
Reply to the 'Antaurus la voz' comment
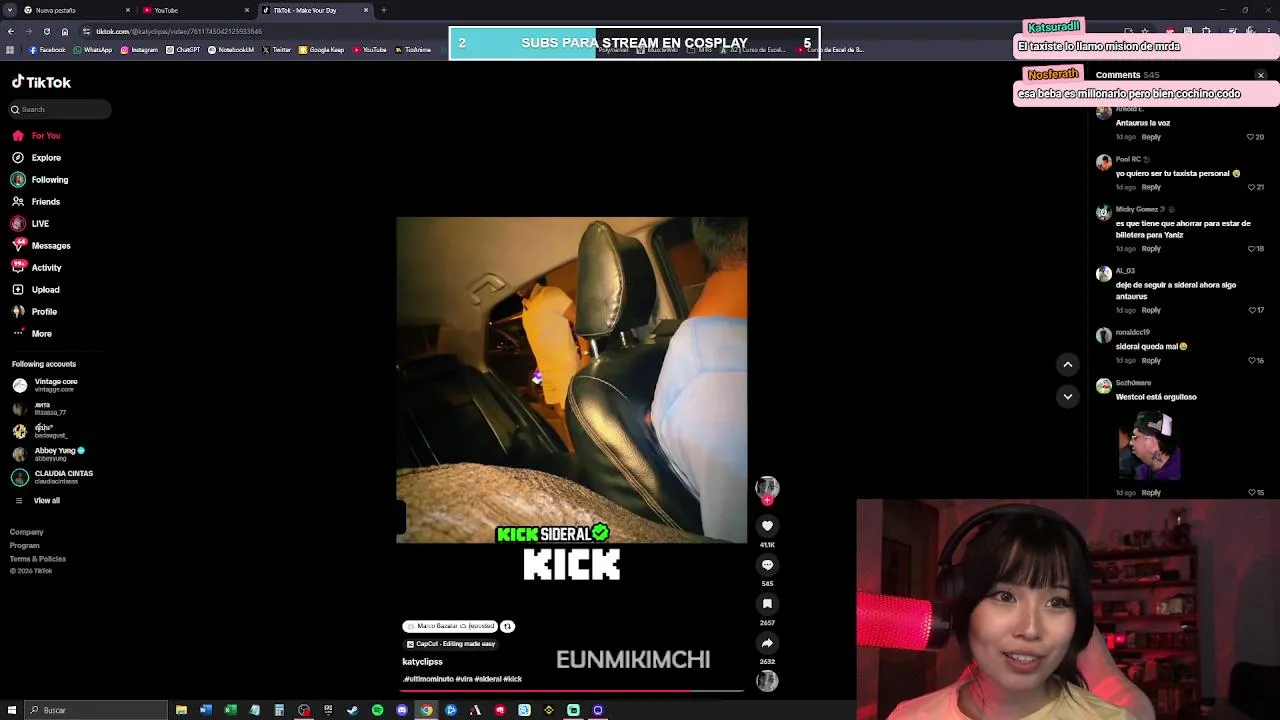coord(1151,137)
